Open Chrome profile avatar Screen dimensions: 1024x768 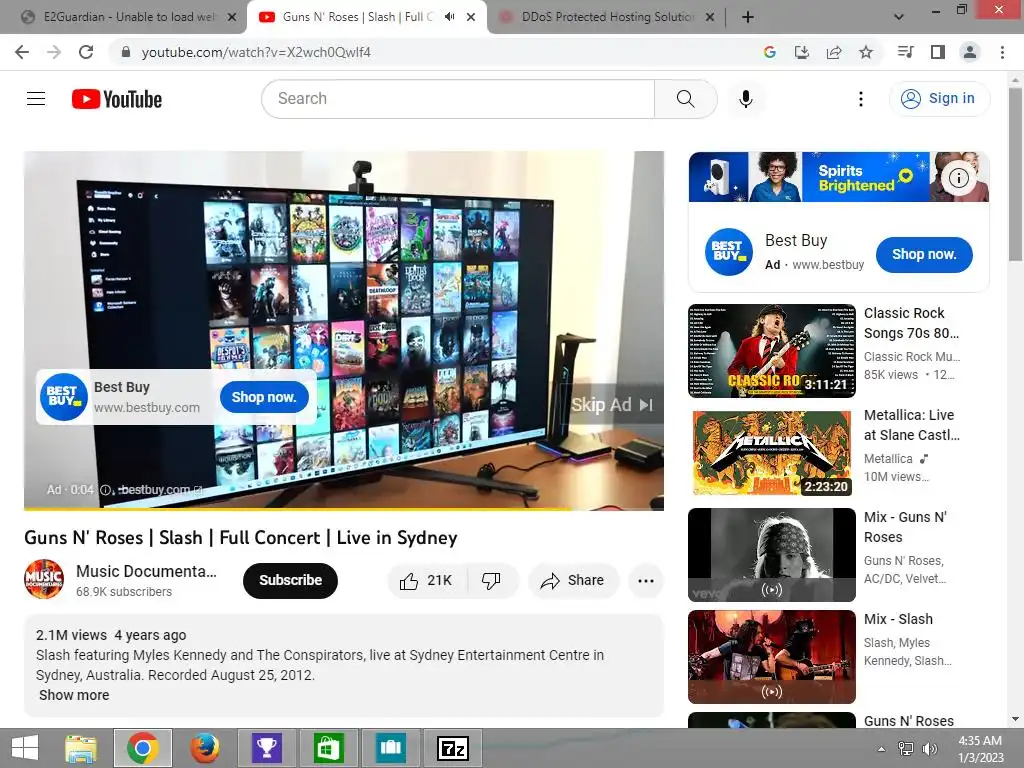click(970, 52)
